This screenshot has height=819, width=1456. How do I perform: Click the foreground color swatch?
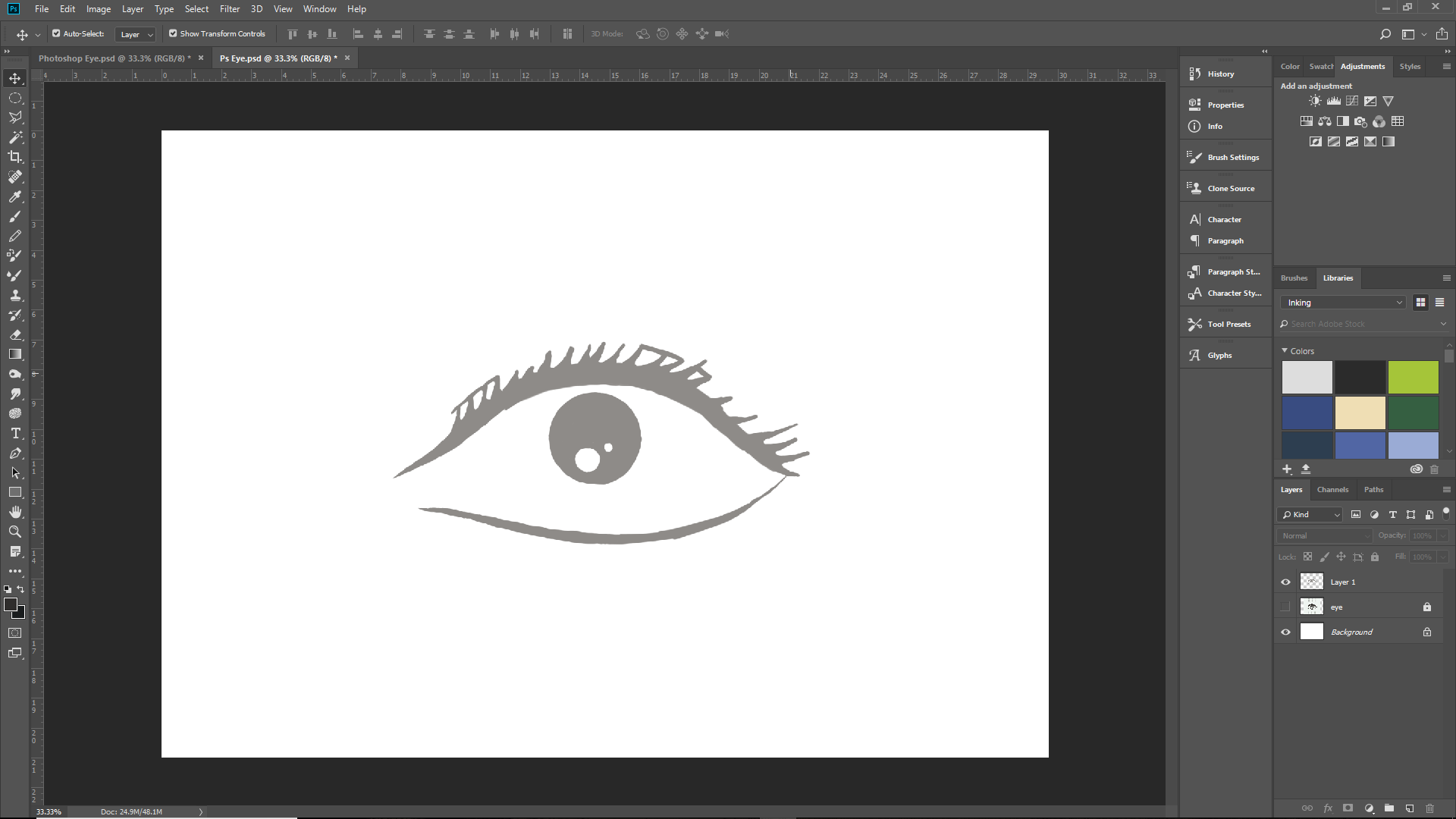pos(11,604)
